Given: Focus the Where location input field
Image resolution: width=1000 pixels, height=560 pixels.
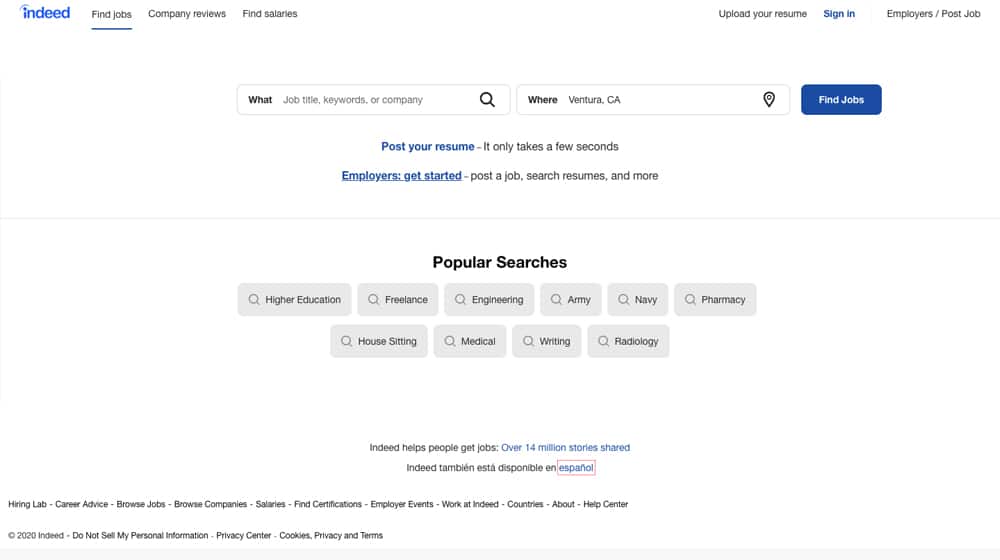Looking at the screenshot, I should point(661,99).
